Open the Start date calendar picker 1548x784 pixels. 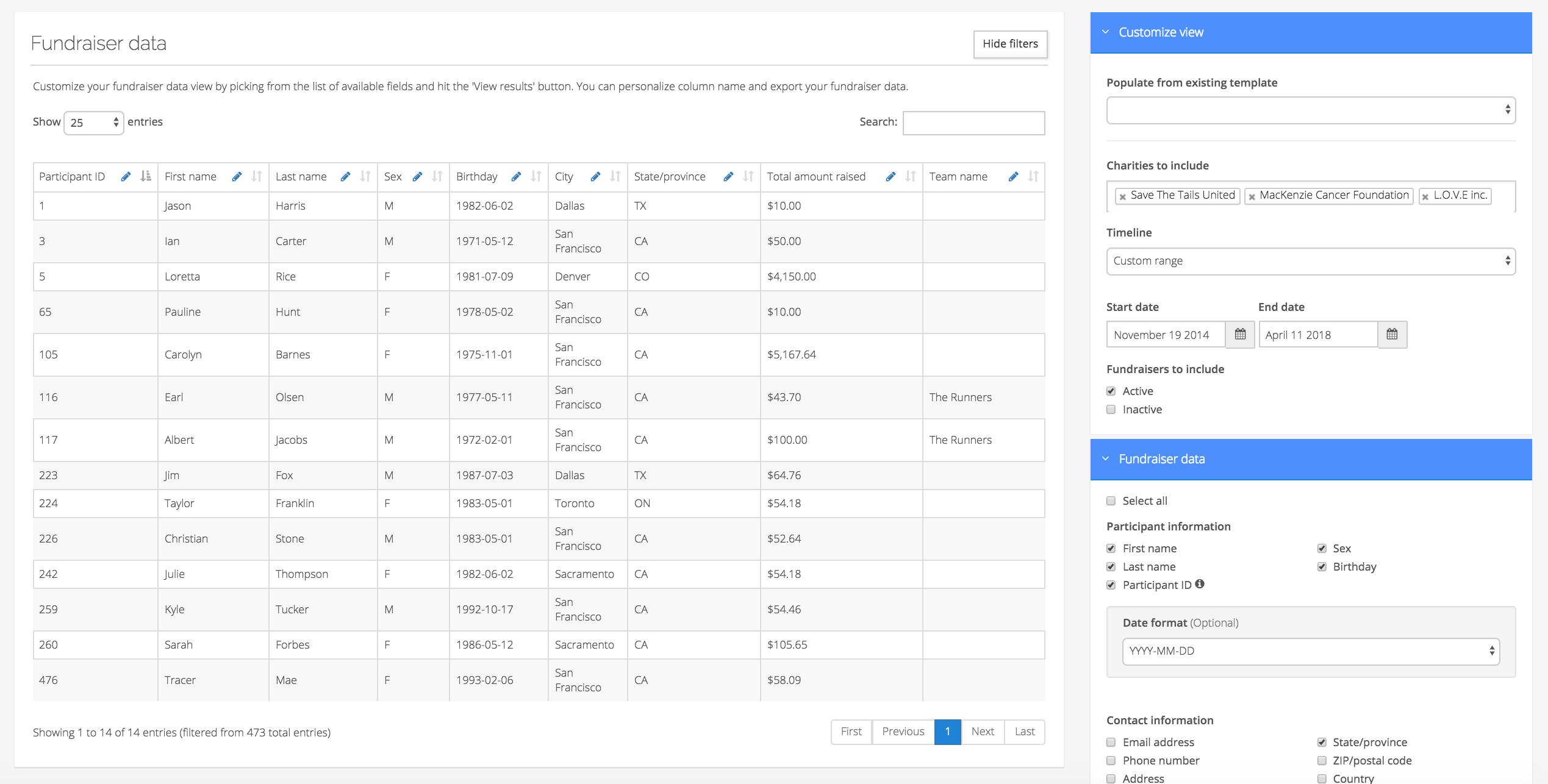coord(1240,335)
